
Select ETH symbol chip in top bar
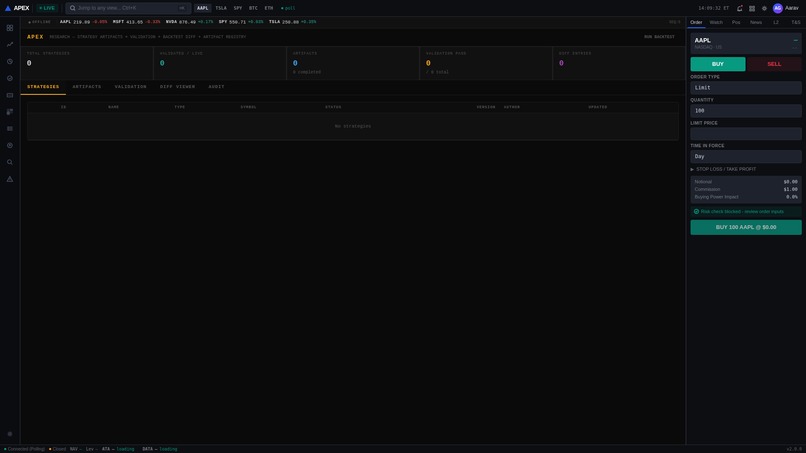pyautogui.click(x=269, y=8)
